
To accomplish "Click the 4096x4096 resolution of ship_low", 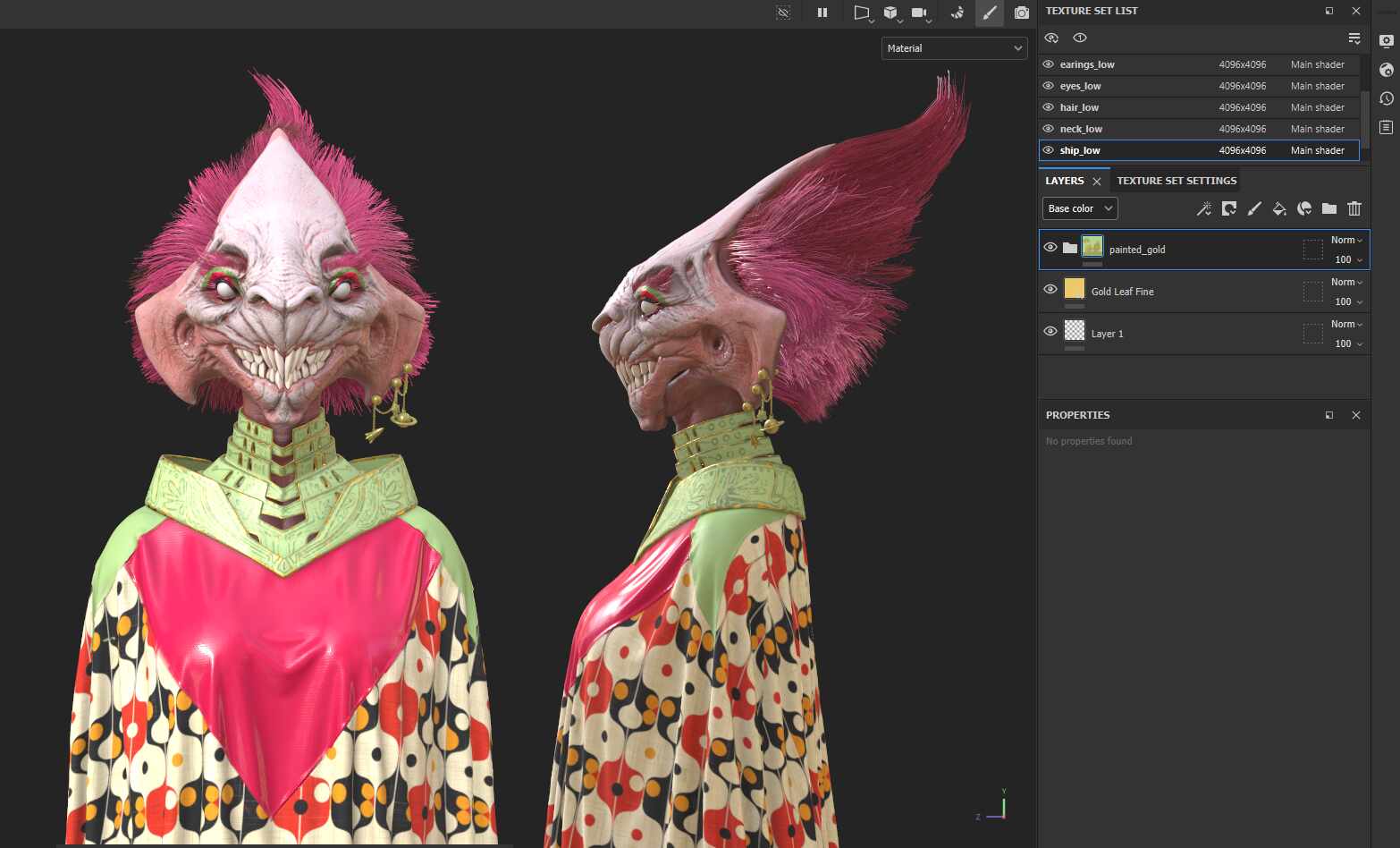I will coord(1243,150).
